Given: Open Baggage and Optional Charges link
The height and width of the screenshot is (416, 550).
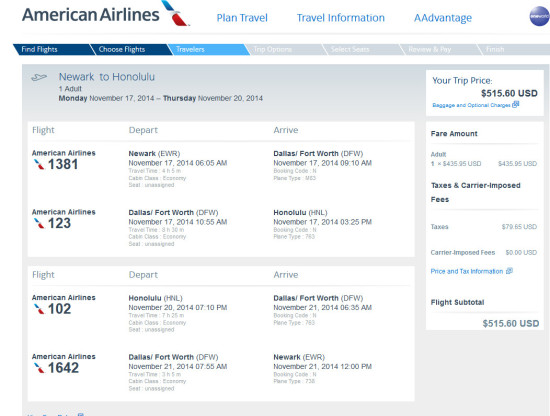Looking at the screenshot, I should coord(471,105).
